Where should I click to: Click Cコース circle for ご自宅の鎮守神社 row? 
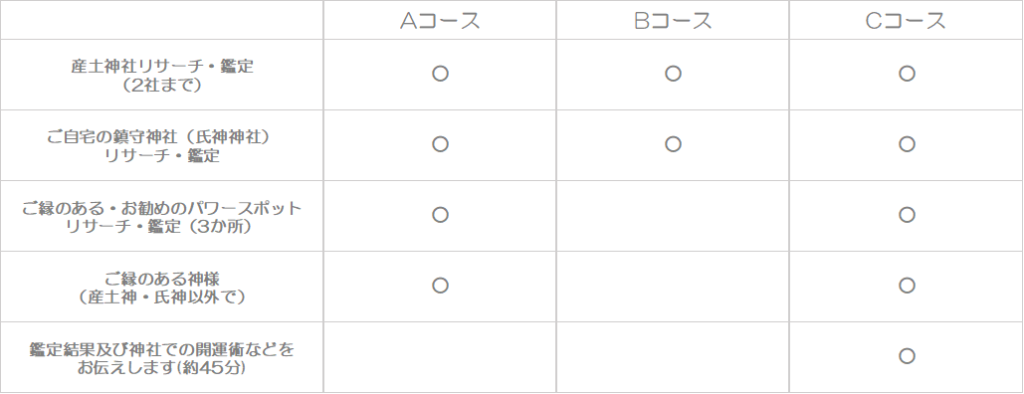906,144
